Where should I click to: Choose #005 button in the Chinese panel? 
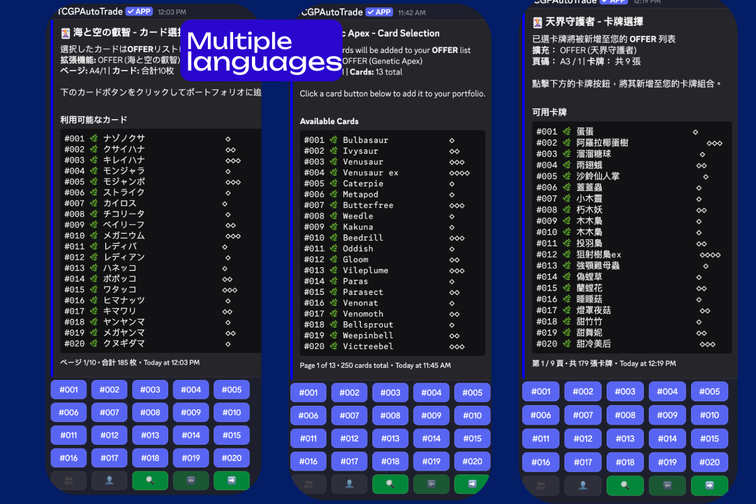coord(709,391)
